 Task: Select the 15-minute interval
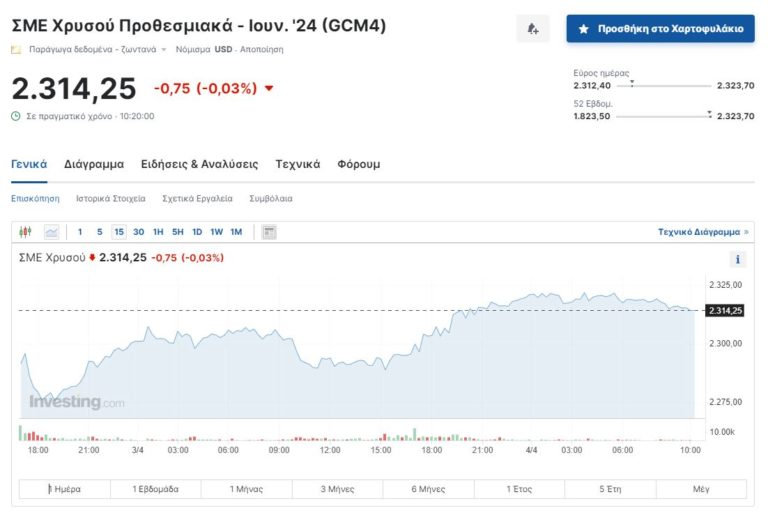(119, 232)
